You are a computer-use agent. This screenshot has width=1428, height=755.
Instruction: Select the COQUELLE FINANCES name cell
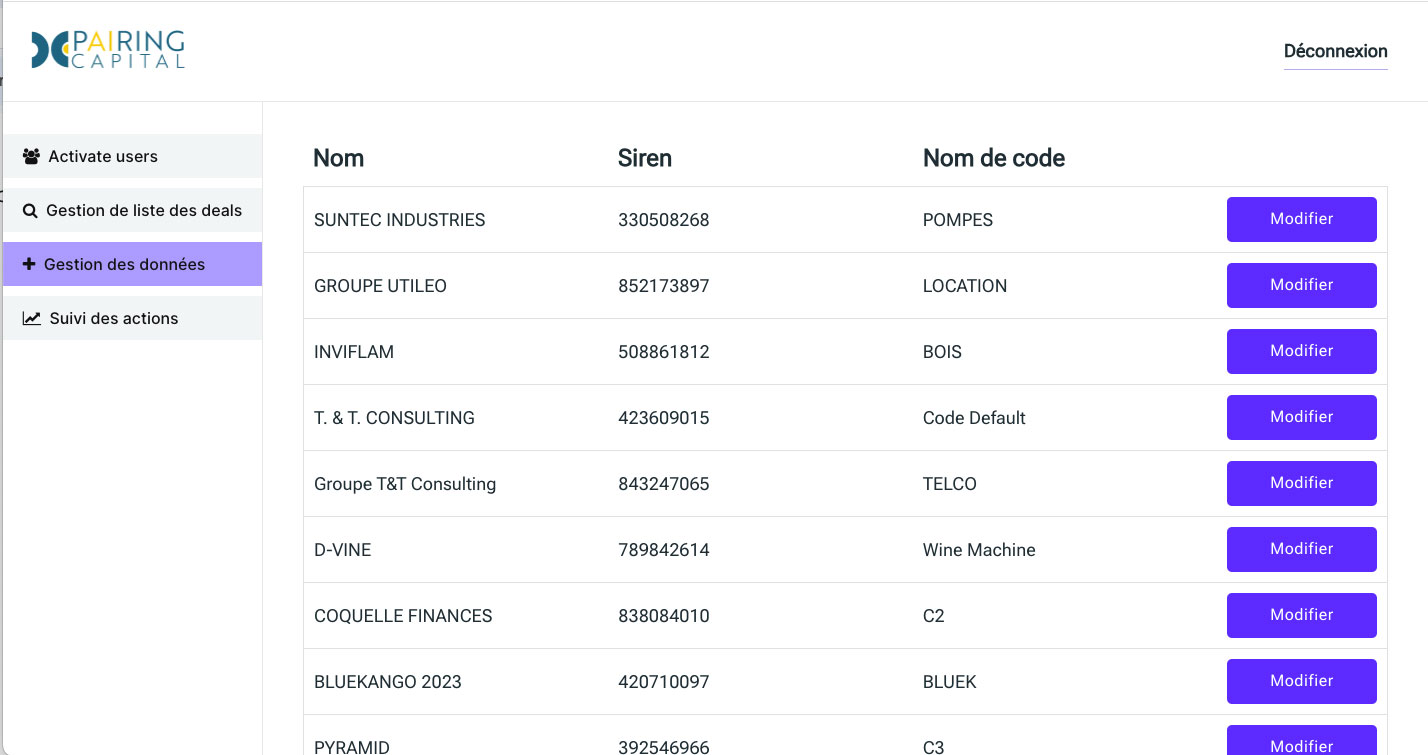coord(403,616)
